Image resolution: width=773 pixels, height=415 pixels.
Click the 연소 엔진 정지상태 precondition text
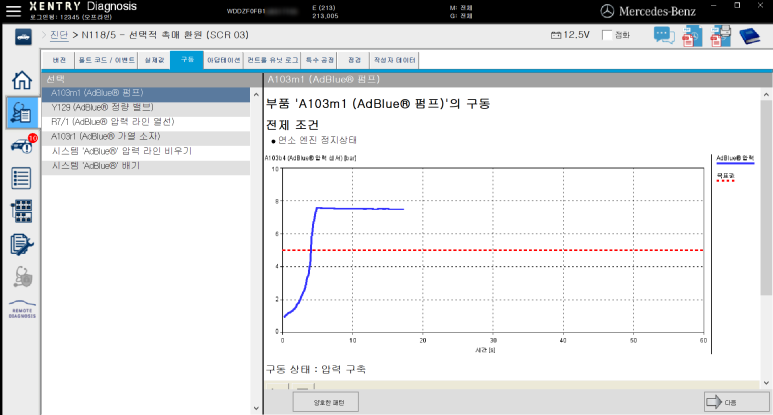(317, 140)
